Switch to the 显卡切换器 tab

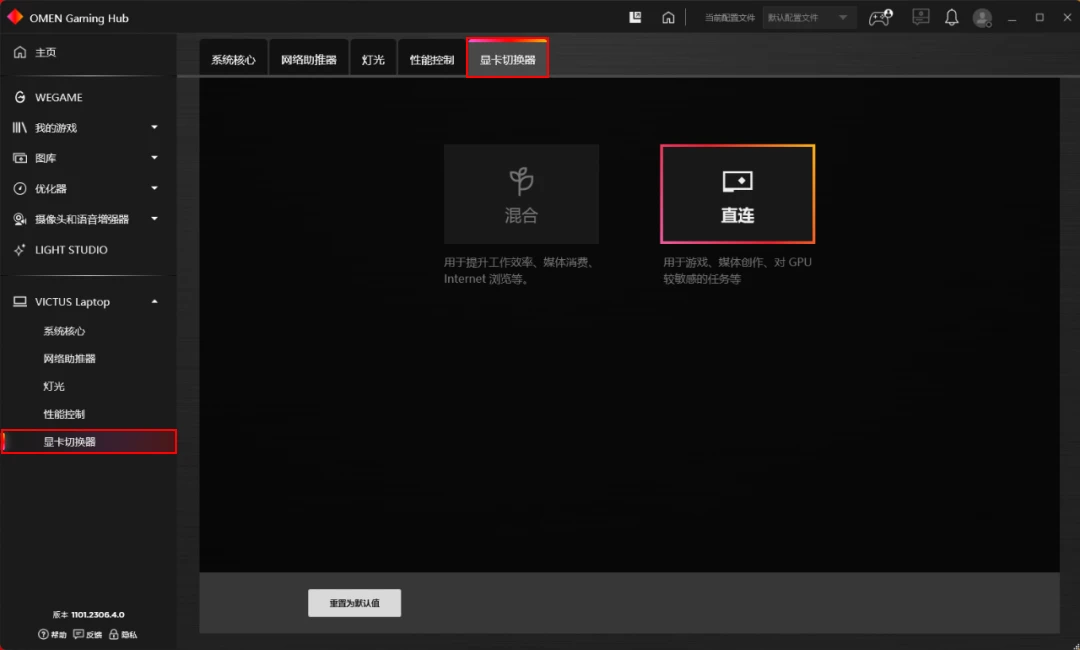coord(508,59)
